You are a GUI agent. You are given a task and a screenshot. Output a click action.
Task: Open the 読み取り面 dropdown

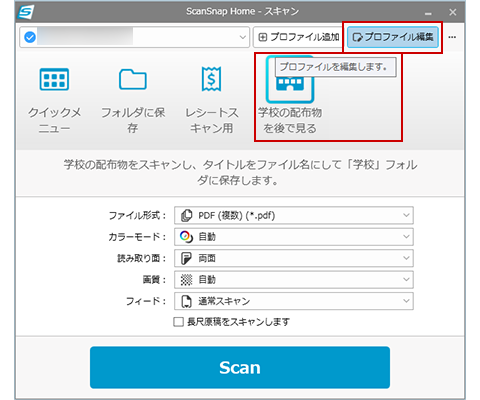(x=294, y=258)
